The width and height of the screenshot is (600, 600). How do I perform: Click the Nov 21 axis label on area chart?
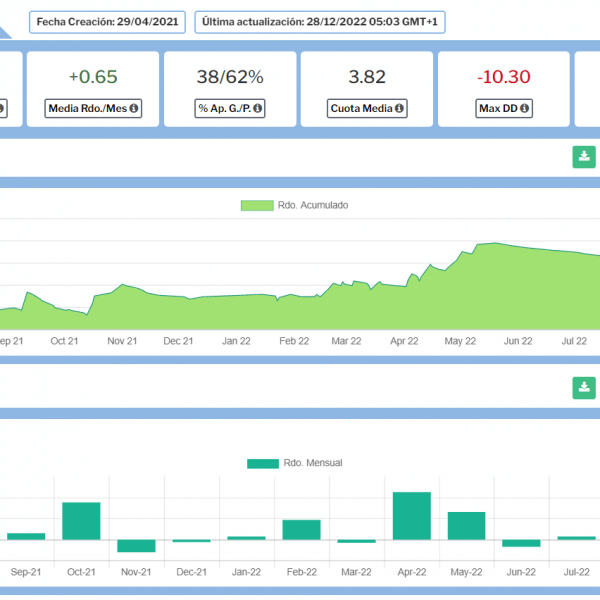[x=122, y=341]
